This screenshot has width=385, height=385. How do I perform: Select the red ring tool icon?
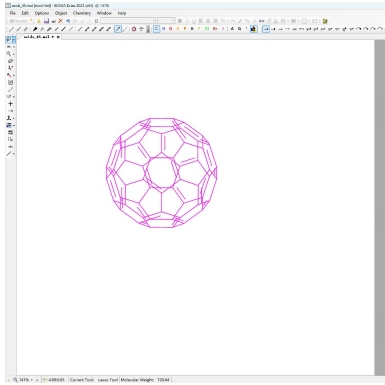click(x=134, y=29)
